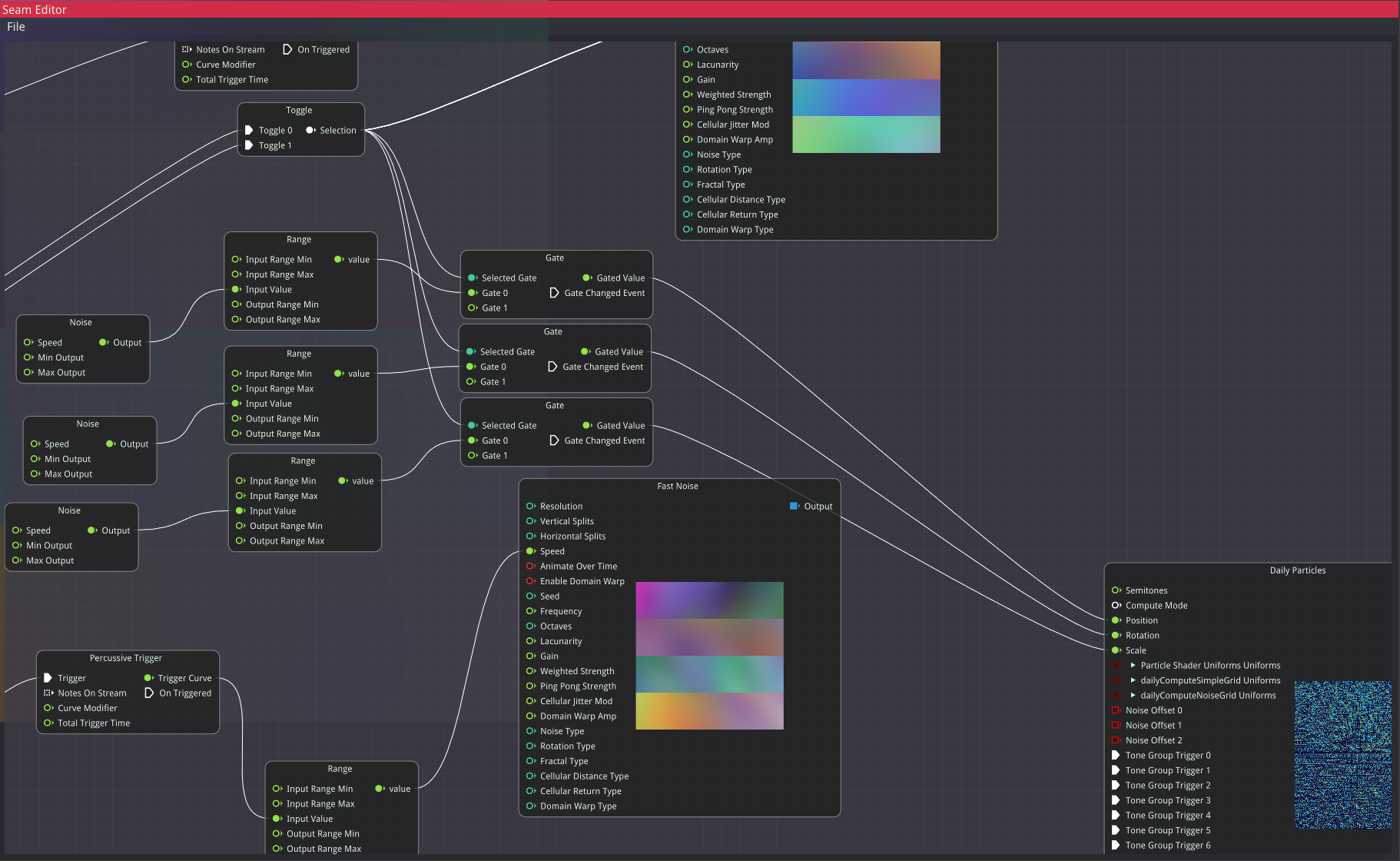The height and width of the screenshot is (861, 1400).
Task: Click Fast Noise Seed input pin
Action: pos(530,596)
